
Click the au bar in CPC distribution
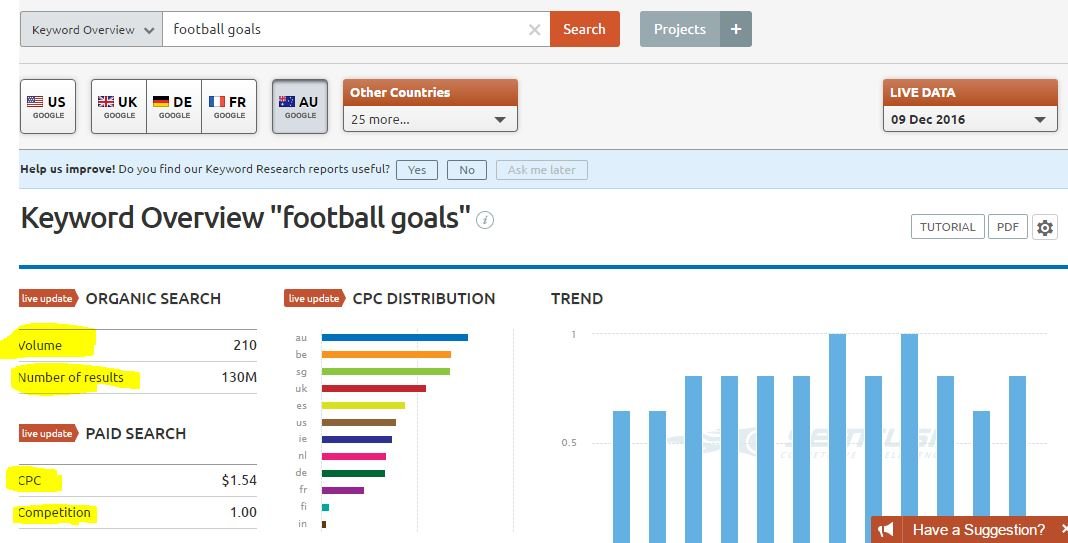(395, 337)
